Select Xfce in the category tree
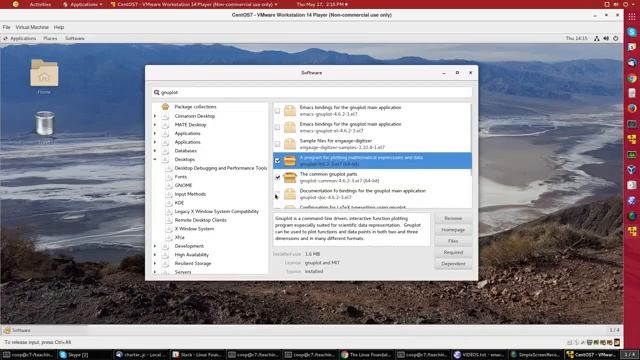The height and width of the screenshot is (360, 640). pos(180,237)
